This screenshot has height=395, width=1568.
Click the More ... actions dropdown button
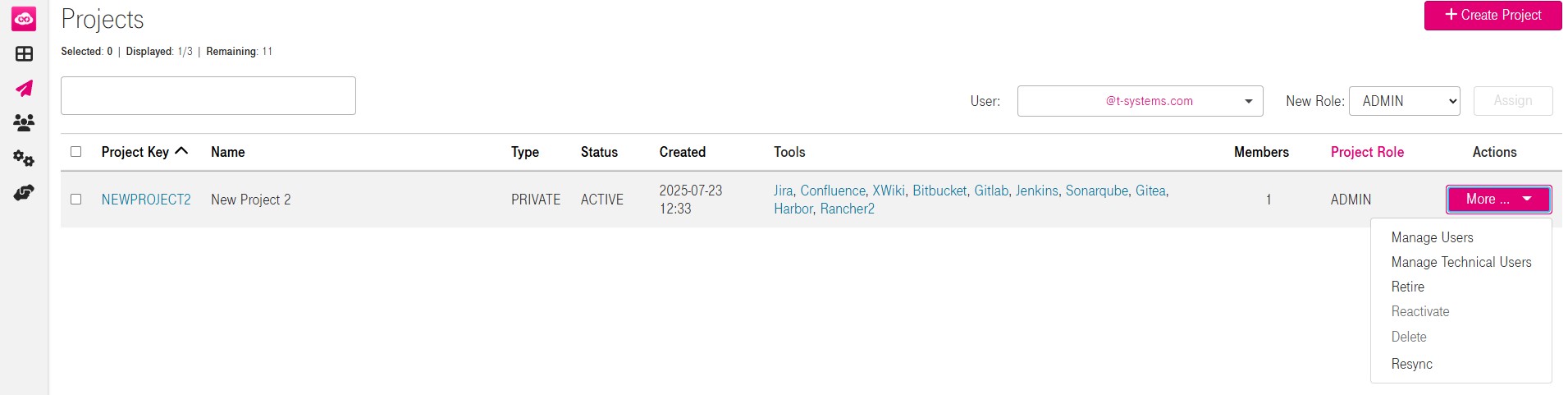pyautogui.click(x=1498, y=199)
